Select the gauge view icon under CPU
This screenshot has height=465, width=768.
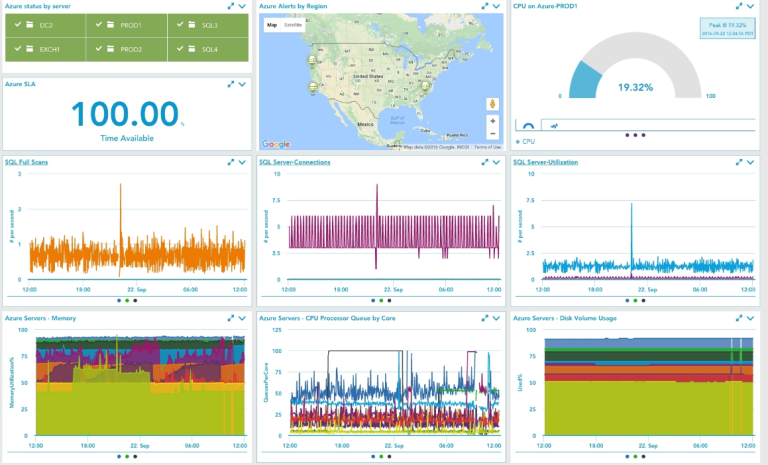[x=526, y=125]
